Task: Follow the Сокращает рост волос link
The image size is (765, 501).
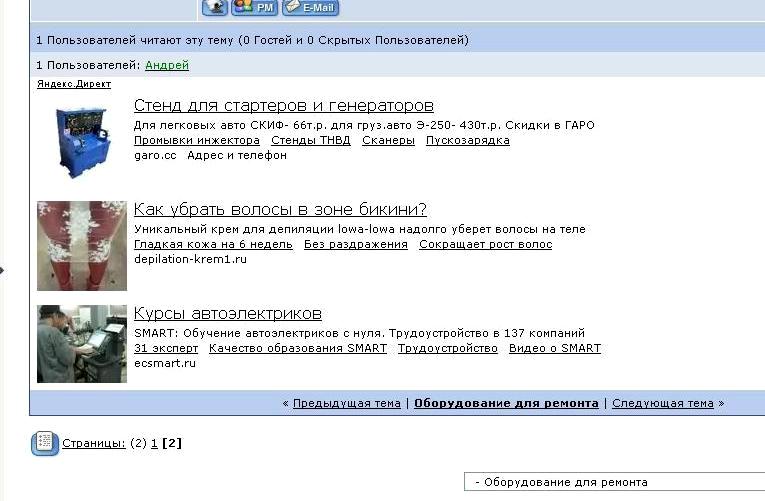Action: click(x=485, y=244)
